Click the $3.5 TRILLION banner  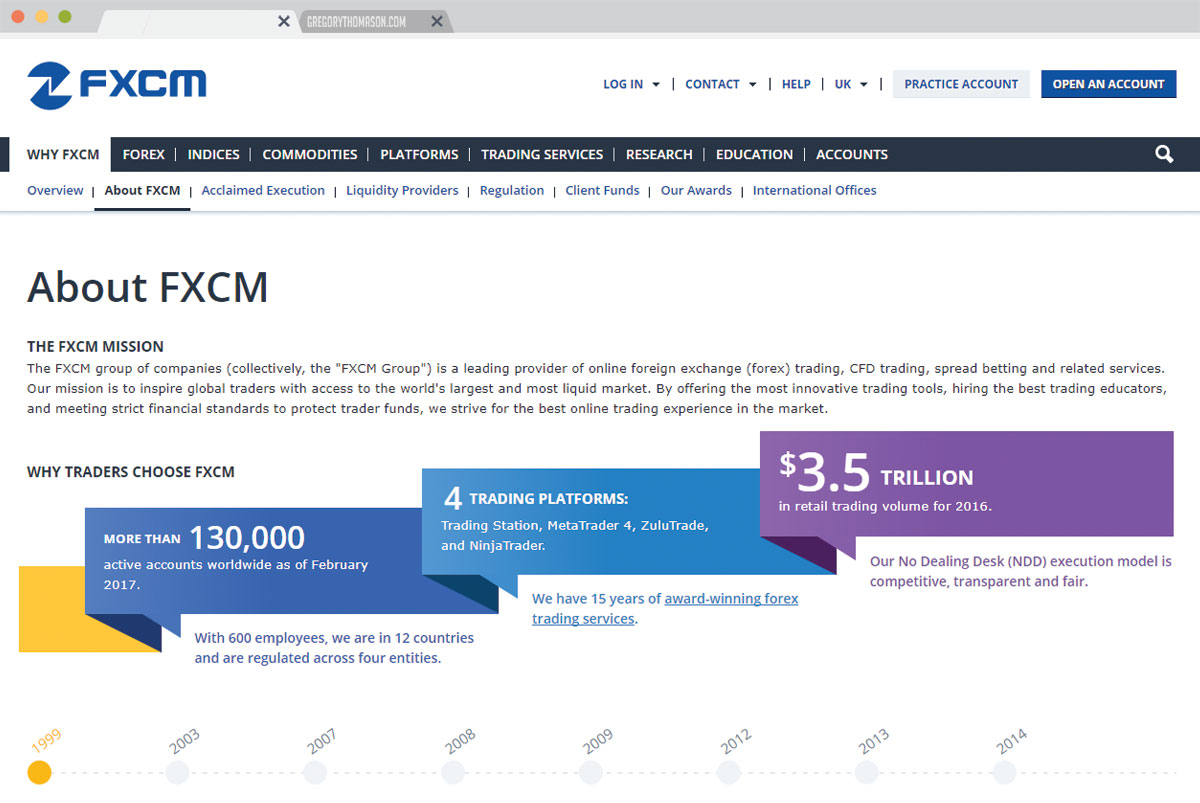967,484
